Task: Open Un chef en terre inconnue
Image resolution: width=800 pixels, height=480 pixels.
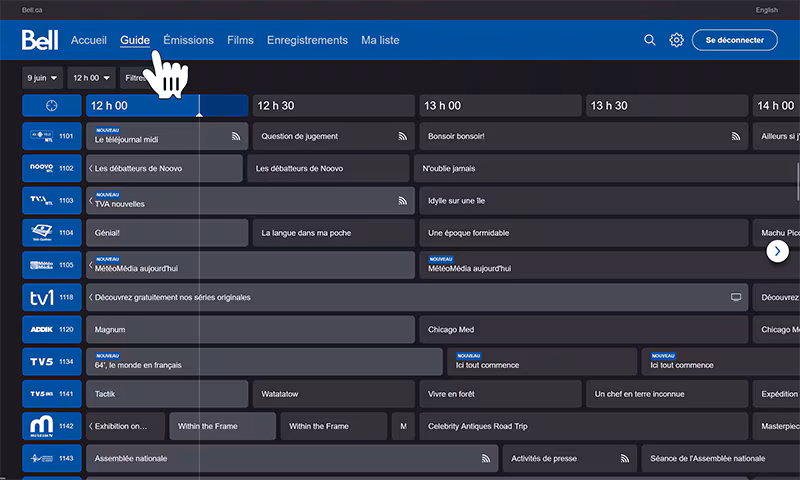Action: pos(667,394)
